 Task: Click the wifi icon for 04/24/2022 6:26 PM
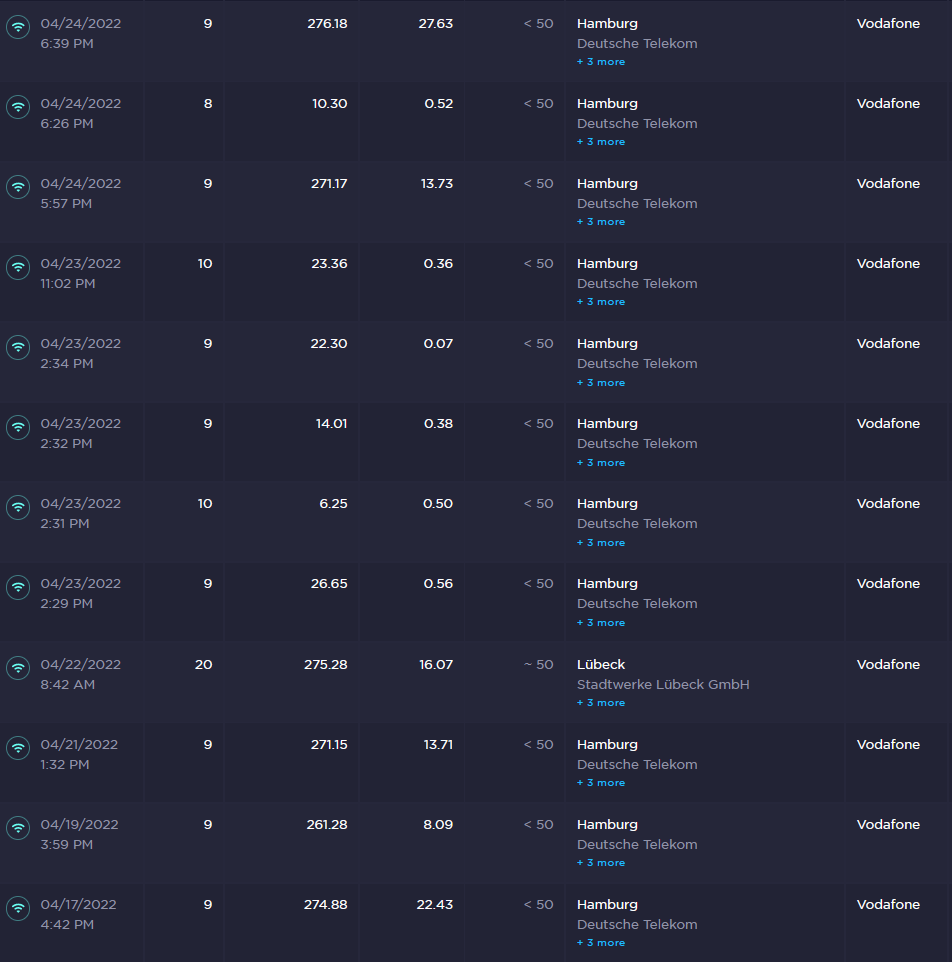point(18,107)
